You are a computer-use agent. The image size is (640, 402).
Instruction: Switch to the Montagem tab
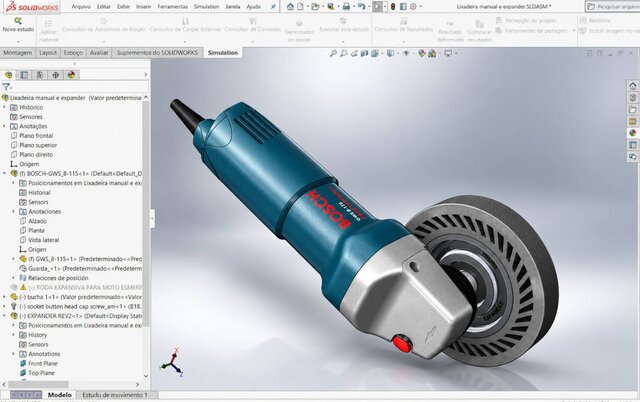tap(18, 53)
